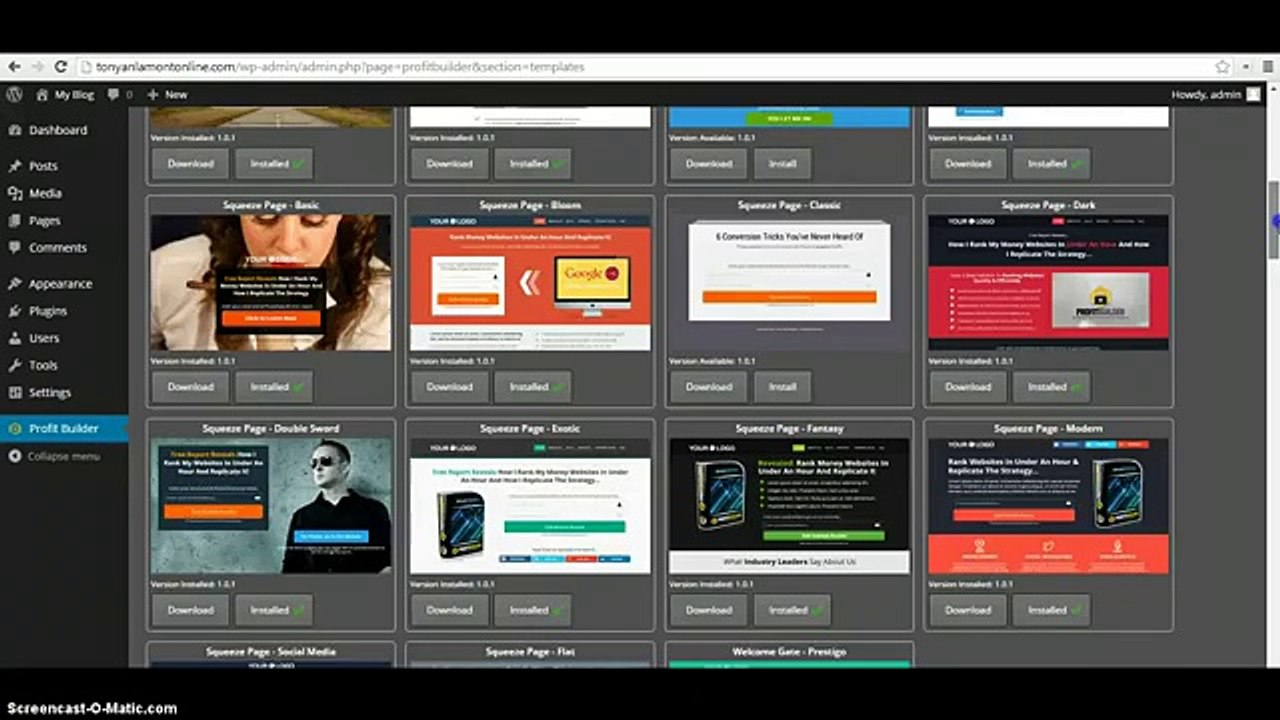Open My Blog in admin bar
This screenshot has height=720, width=1280.
click(x=65, y=94)
